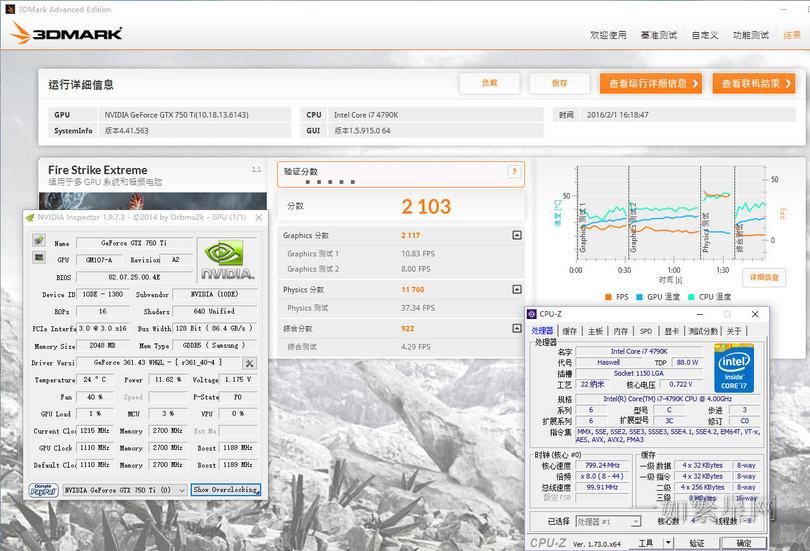
Task: Click the Graphics score value 2 117
Action: [411, 235]
